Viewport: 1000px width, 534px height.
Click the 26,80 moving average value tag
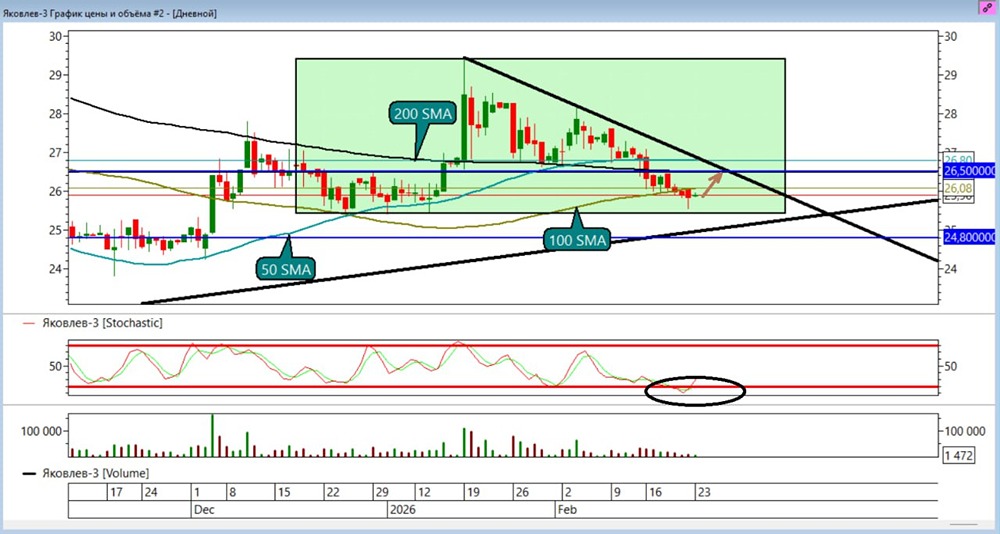tap(957, 159)
